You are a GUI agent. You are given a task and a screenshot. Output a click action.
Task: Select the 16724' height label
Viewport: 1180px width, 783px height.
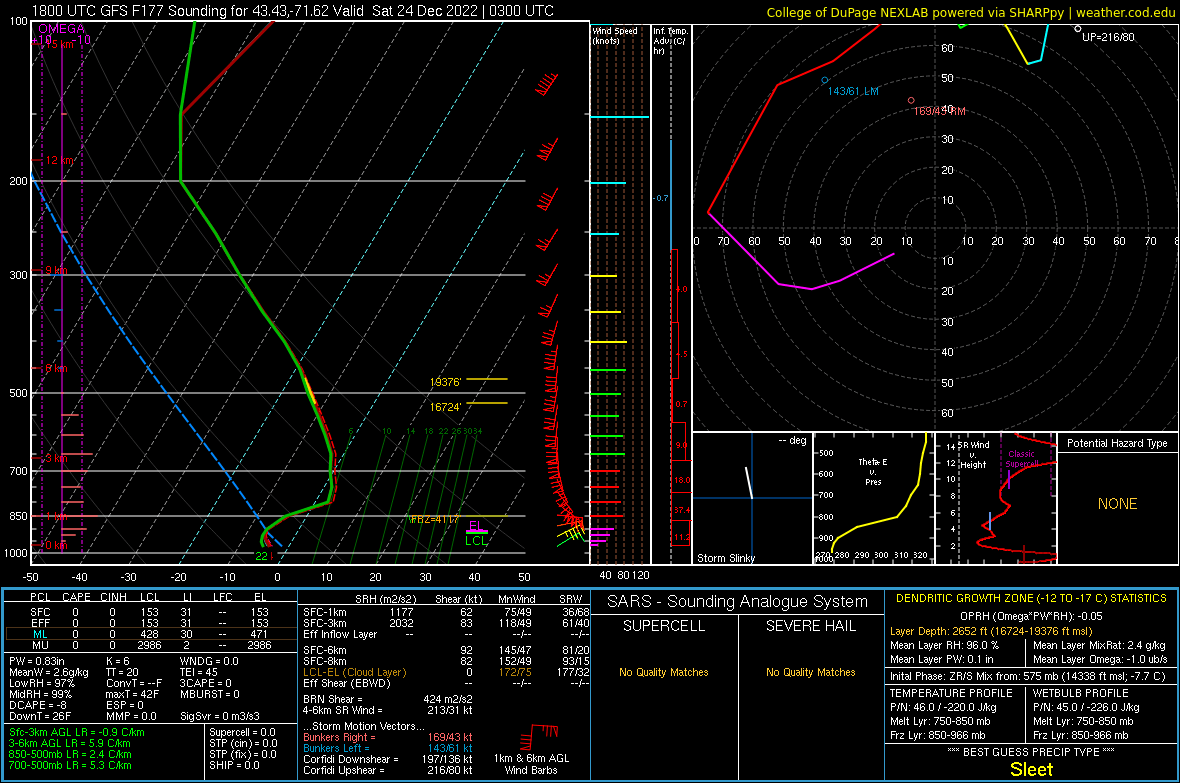click(x=446, y=407)
